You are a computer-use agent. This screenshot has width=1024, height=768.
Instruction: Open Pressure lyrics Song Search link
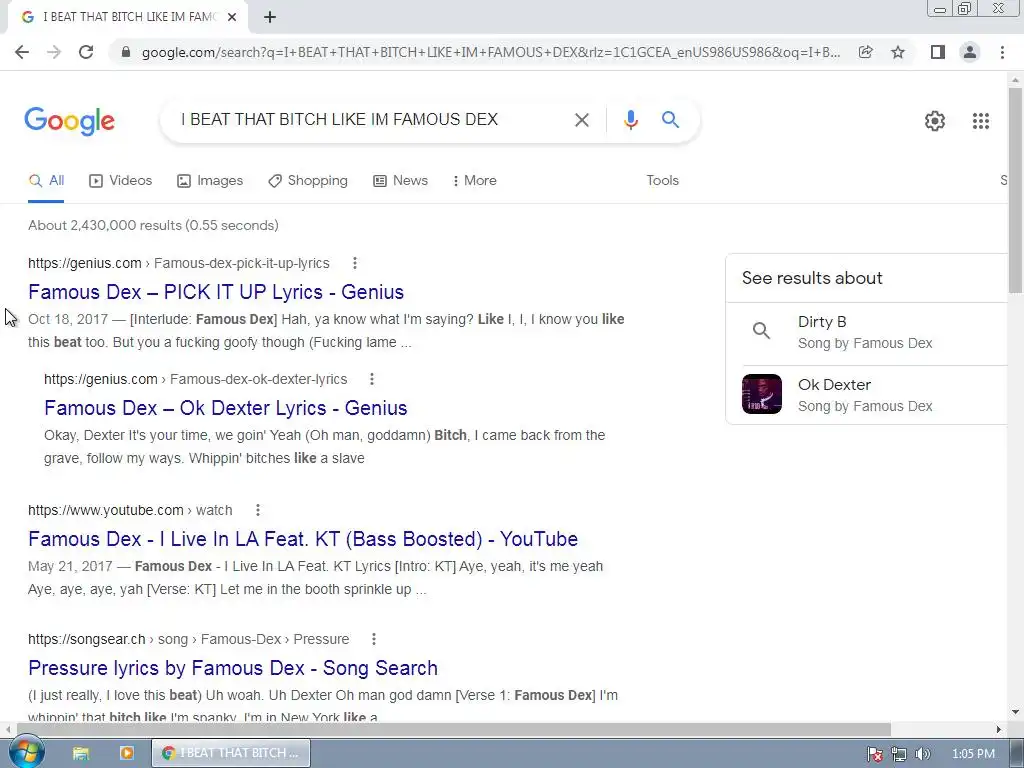(x=233, y=668)
